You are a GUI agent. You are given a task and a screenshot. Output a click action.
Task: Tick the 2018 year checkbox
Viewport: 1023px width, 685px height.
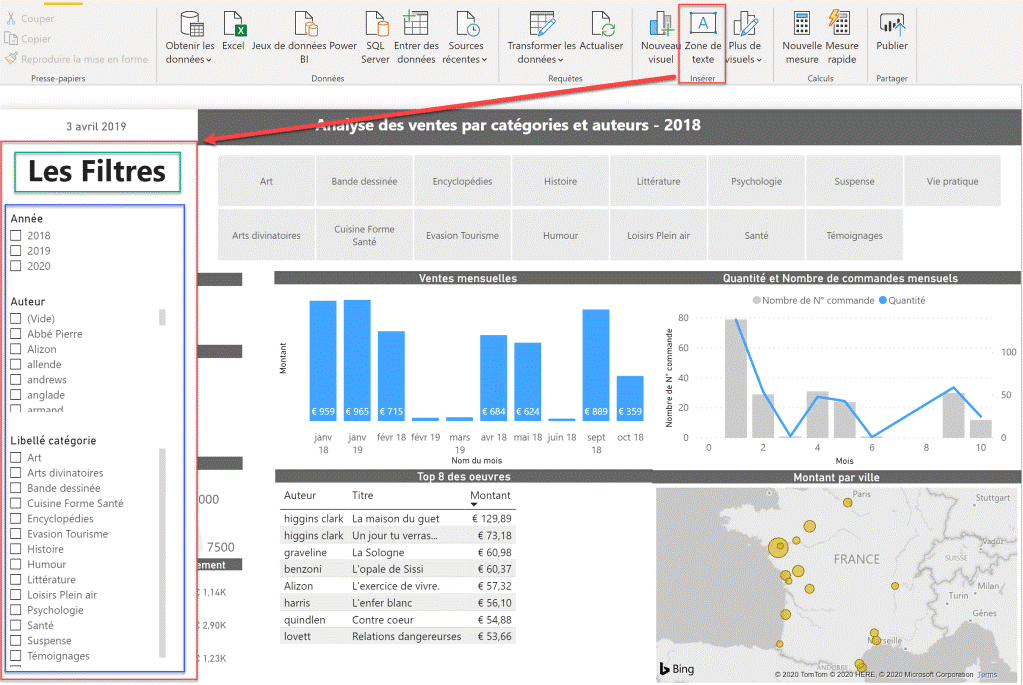(x=16, y=236)
